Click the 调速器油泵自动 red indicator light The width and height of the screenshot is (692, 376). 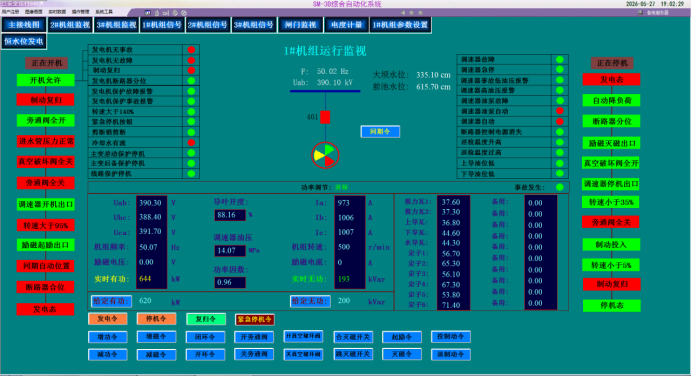click(560, 111)
